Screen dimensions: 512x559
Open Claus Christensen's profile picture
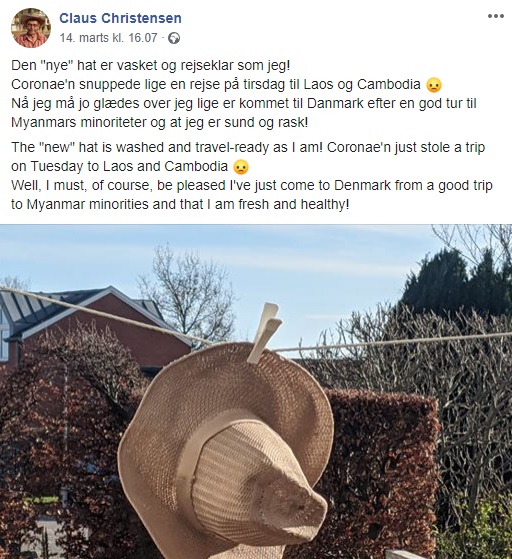31,28
